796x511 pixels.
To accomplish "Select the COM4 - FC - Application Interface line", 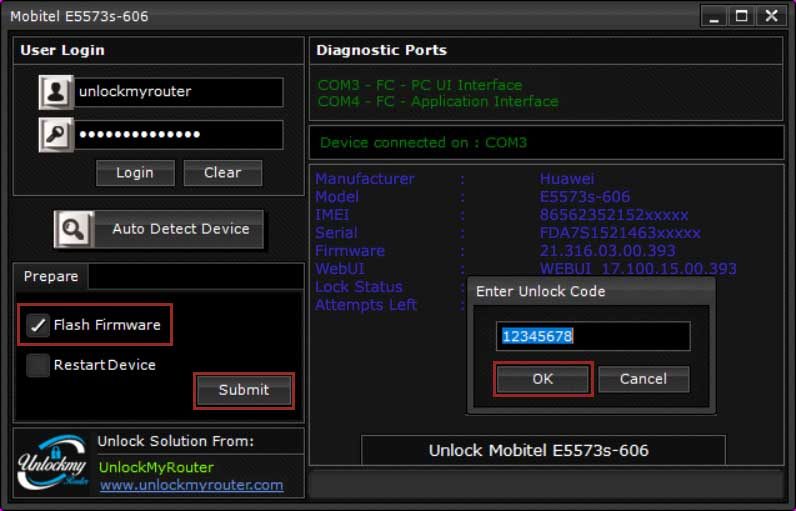I will [438, 101].
